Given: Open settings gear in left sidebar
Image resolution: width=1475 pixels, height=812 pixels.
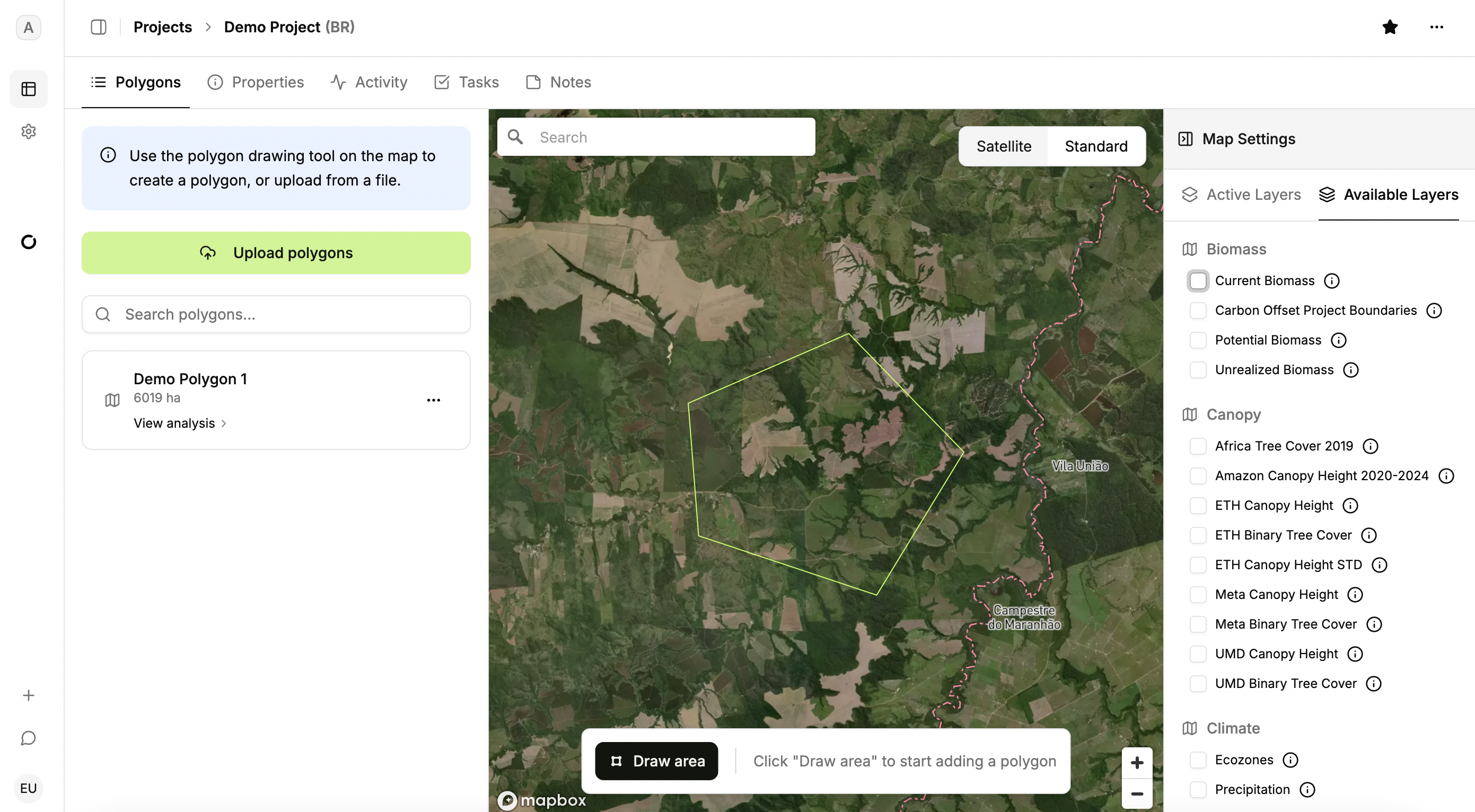Looking at the screenshot, I should pyautogui.click(x=29, y=131).
